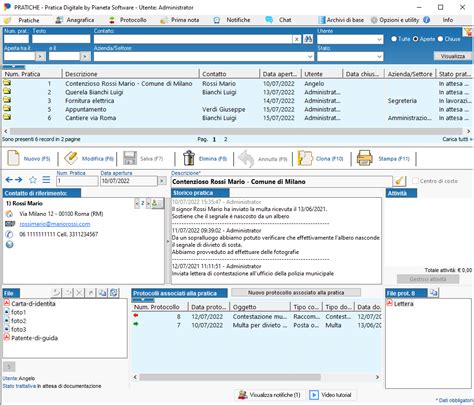Click horizontal scrollbar of pratiche list
The width and height of the screenshot is (474, 405).
coord(236,131)
